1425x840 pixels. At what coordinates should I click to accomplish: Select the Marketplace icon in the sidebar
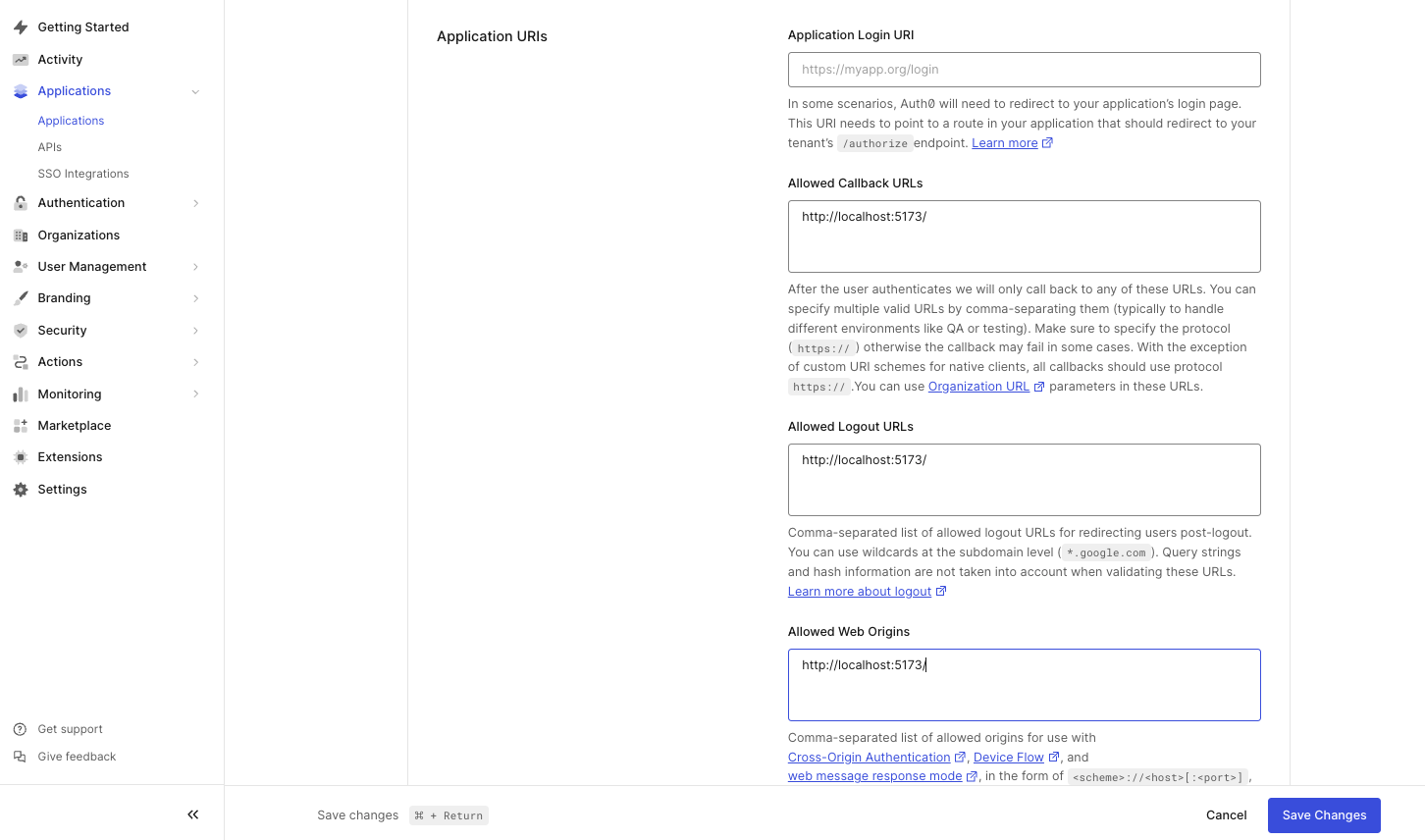19,425
